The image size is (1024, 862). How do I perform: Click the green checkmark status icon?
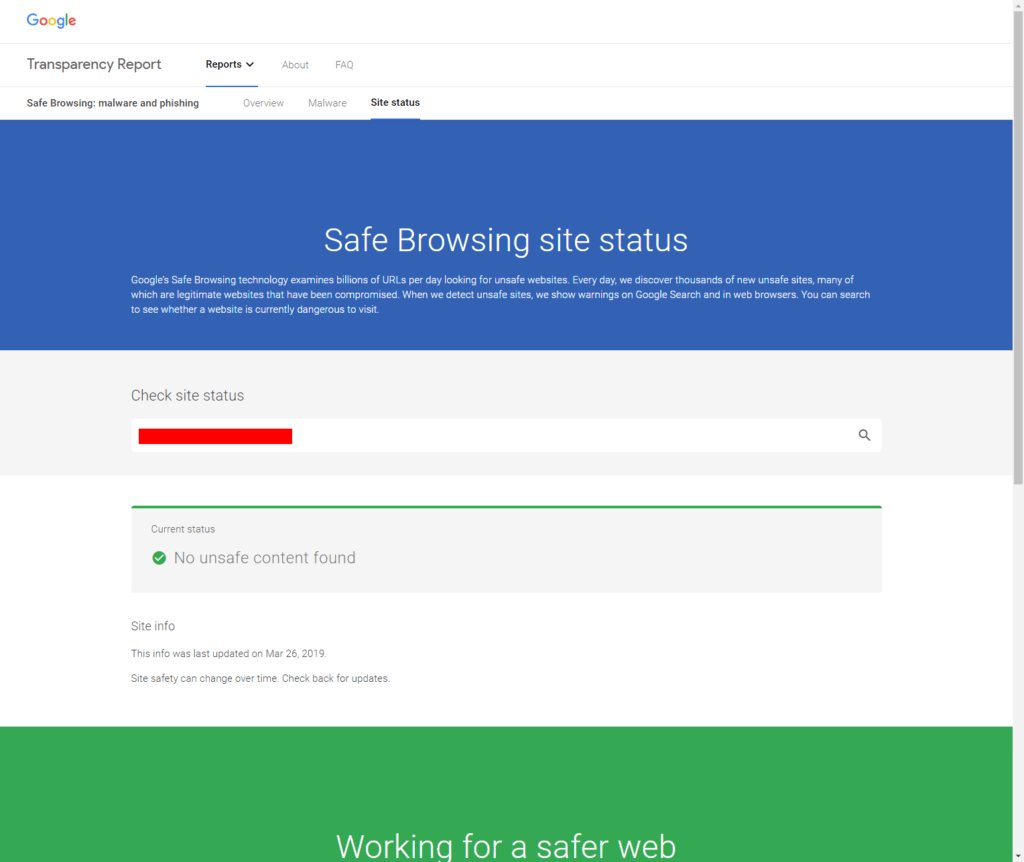(159, 558)
